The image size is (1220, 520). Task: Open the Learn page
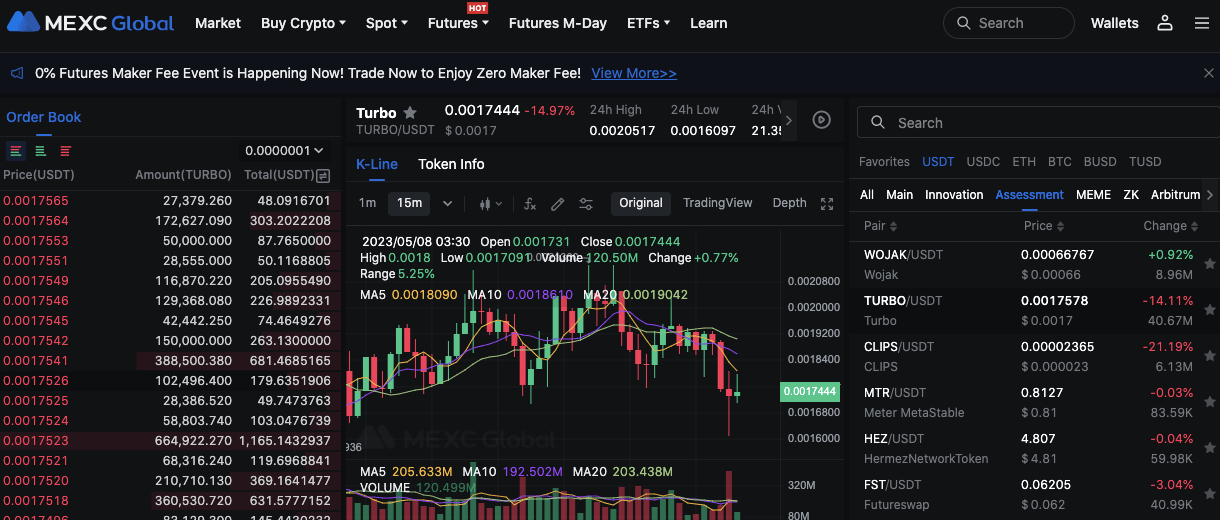pos(709,23)
